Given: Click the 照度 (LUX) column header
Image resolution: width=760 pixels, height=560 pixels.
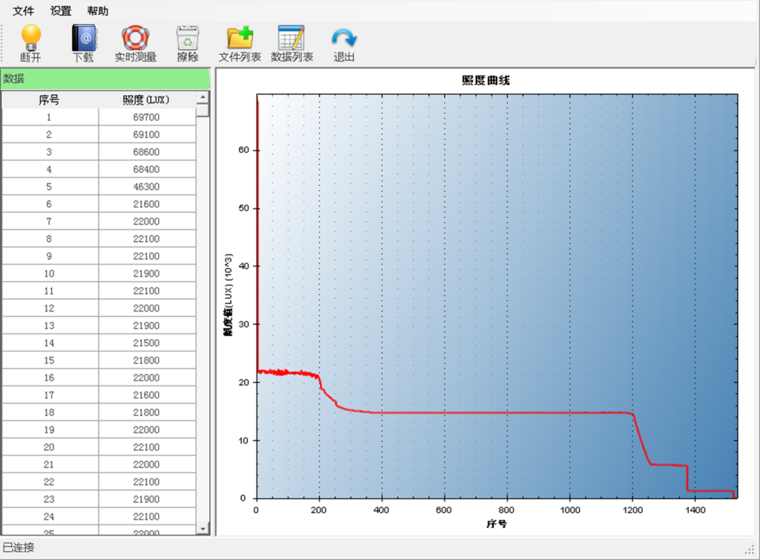Looking at the screenshot, I should tap(146, 100).
